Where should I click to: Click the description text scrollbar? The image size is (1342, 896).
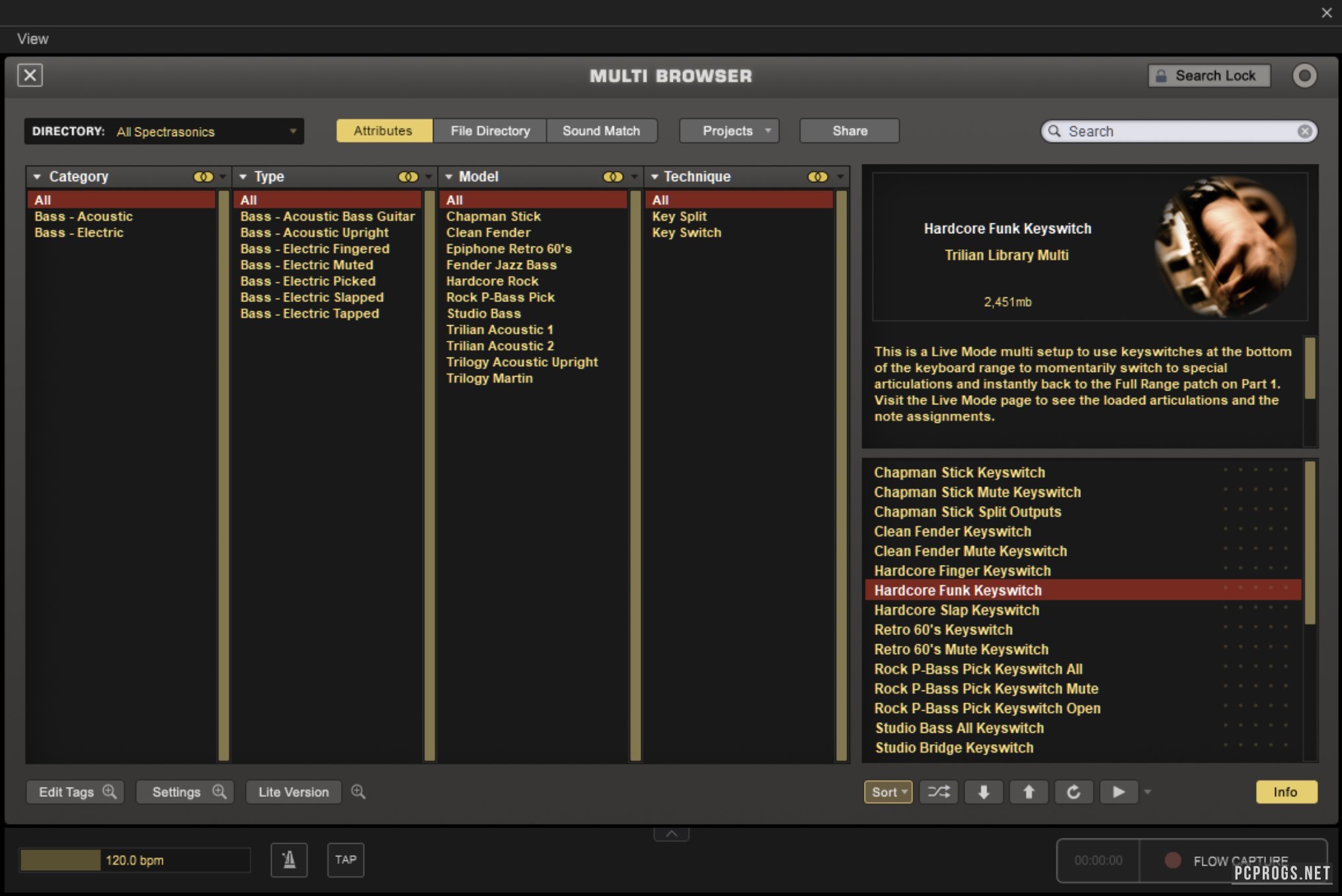coord(1310,369)
